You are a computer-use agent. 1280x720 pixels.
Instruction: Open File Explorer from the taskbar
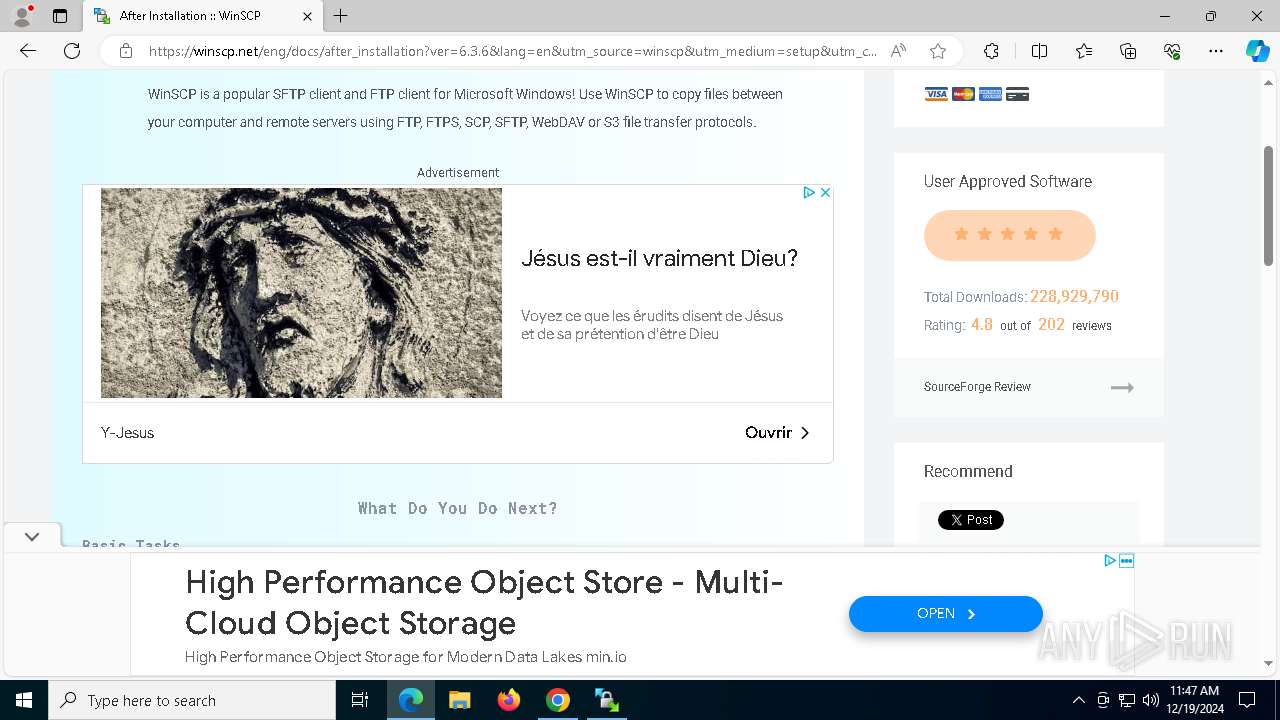tap(459, 700)
